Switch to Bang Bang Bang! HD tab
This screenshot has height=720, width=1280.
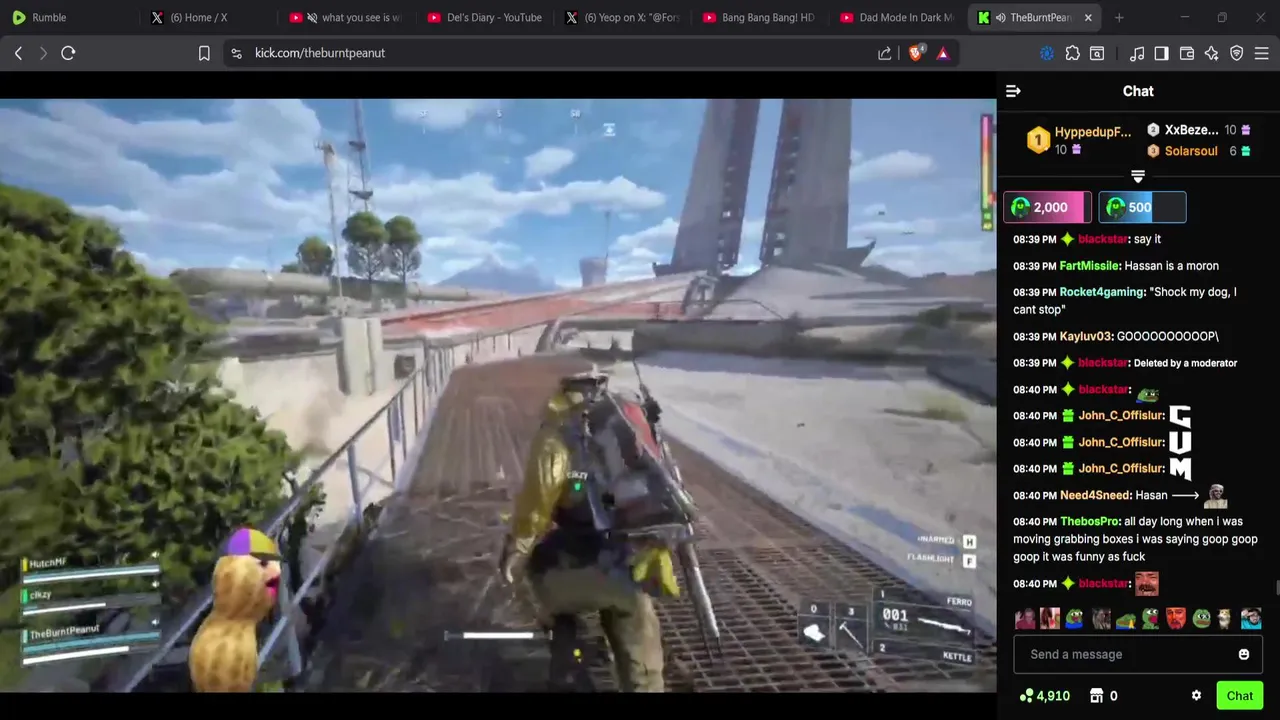point(760,17)
